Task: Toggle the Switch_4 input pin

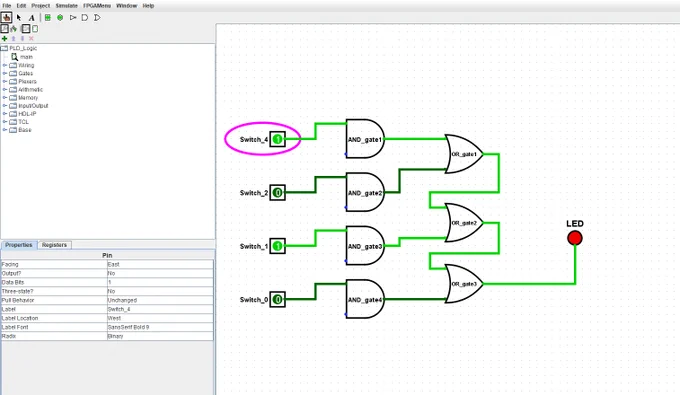Action: point(278,139)
